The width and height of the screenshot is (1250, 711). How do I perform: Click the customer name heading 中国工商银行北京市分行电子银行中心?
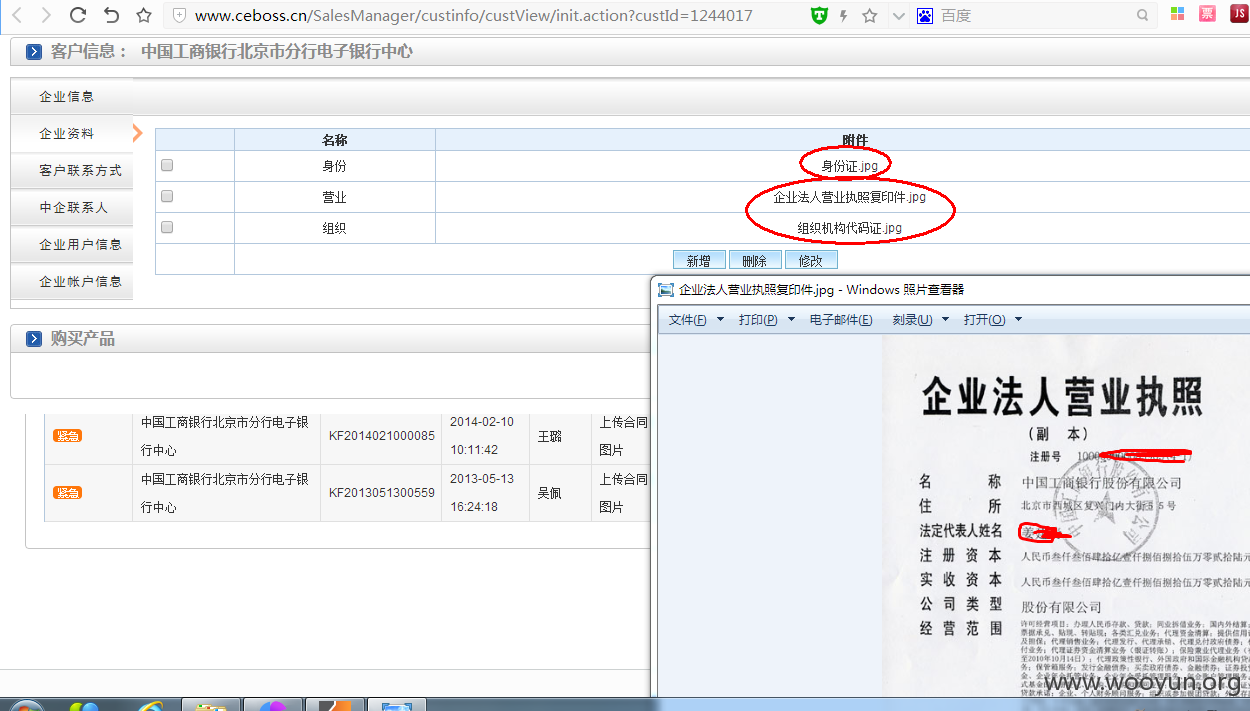277,52
